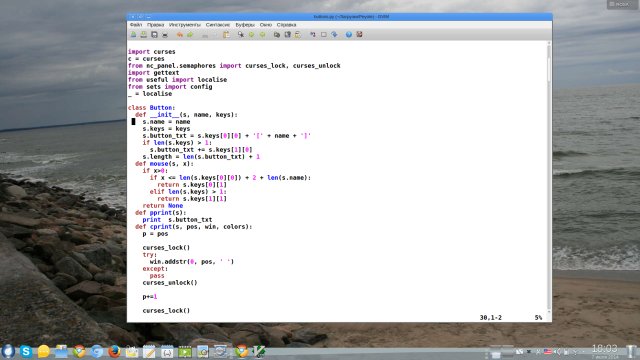Redo the change with the green arrow icon
Image resolution: width=640 pixels, height=360 pixels.
pos(190,35)
